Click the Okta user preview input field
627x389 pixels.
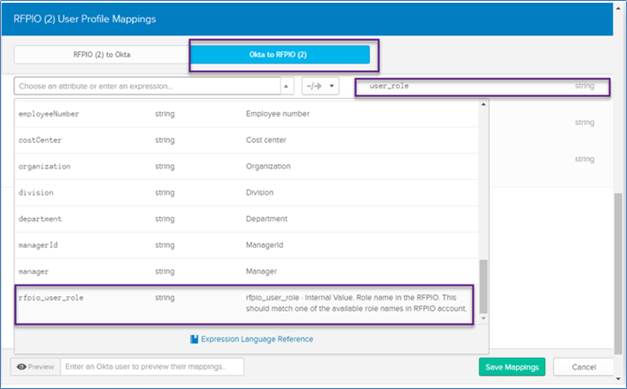tap(152, 367)
